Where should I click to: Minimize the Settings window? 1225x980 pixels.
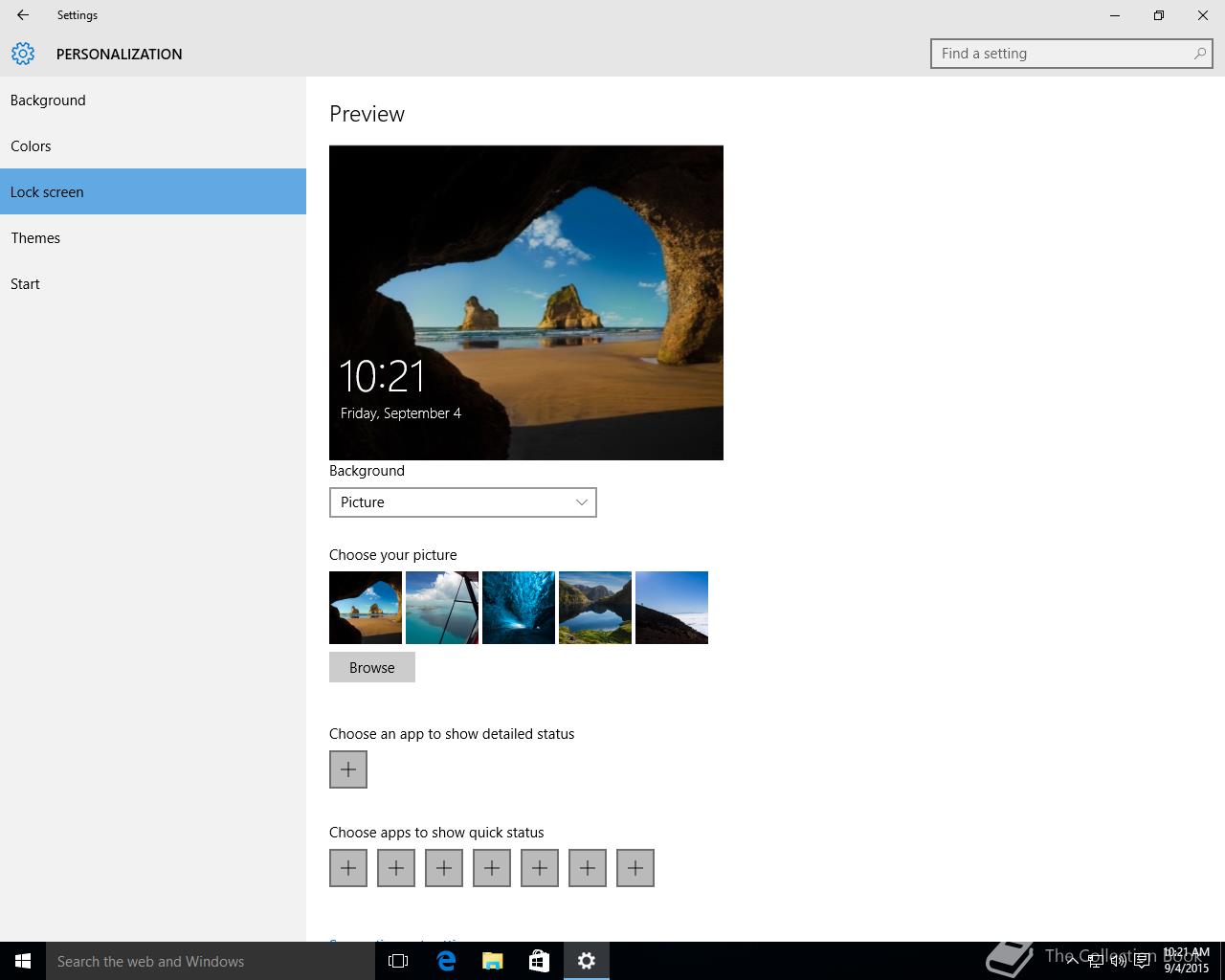[x=1115, y=15]
